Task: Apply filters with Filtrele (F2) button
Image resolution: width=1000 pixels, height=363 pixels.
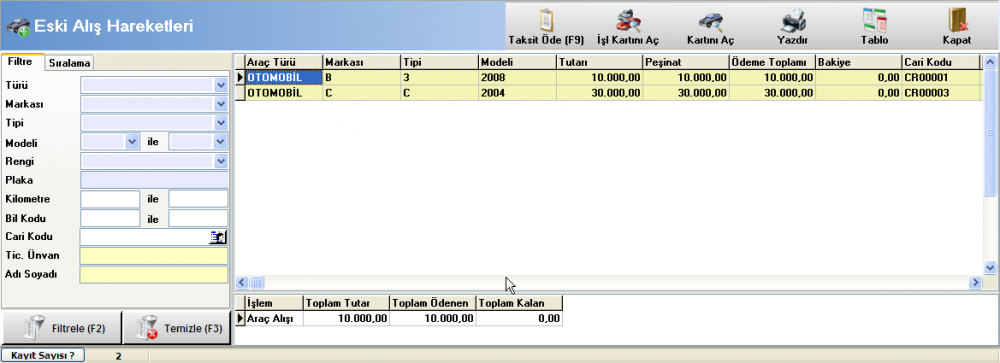Action: [61, 329]
